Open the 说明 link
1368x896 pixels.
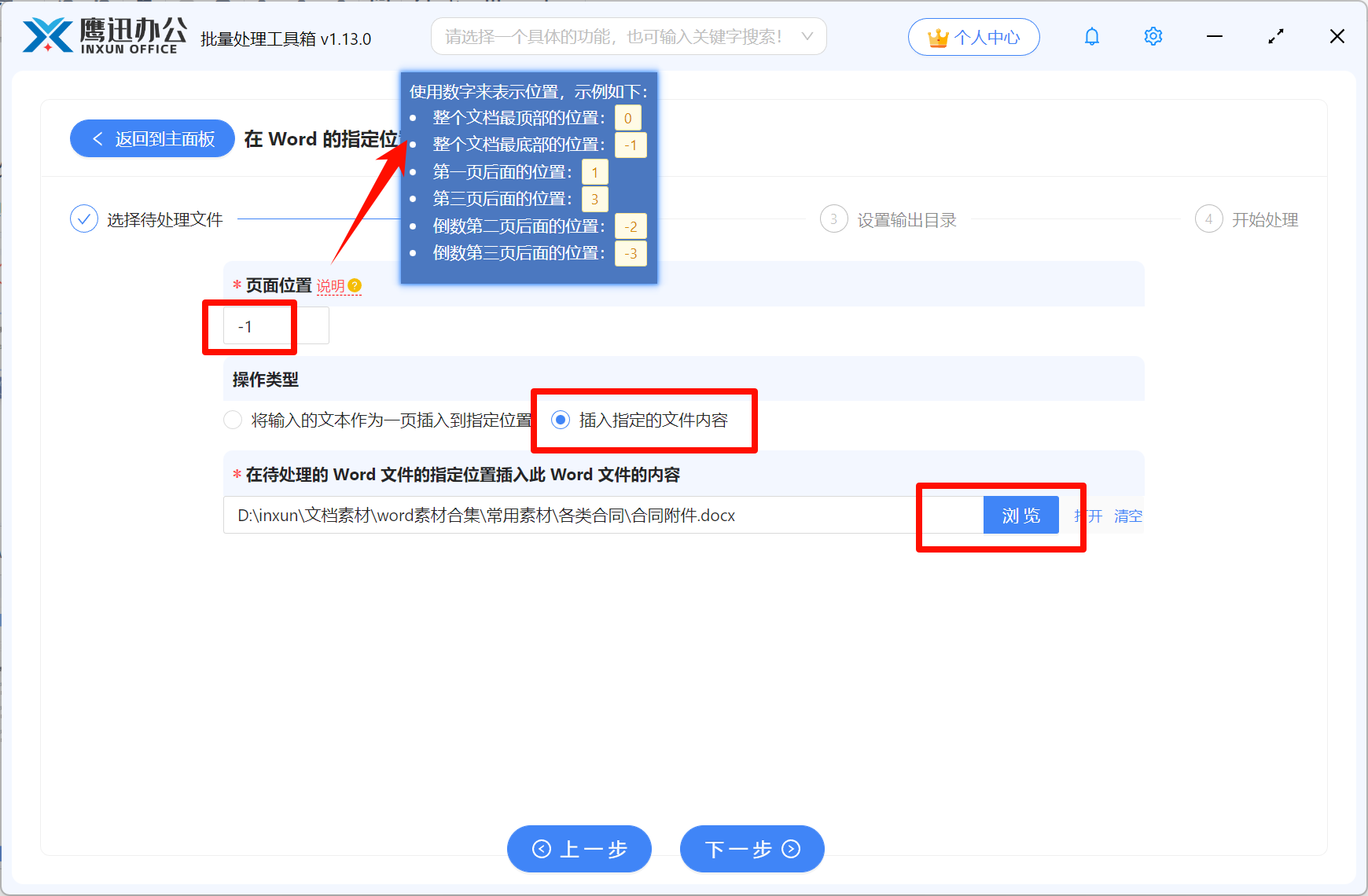click(x=331, y=285)
